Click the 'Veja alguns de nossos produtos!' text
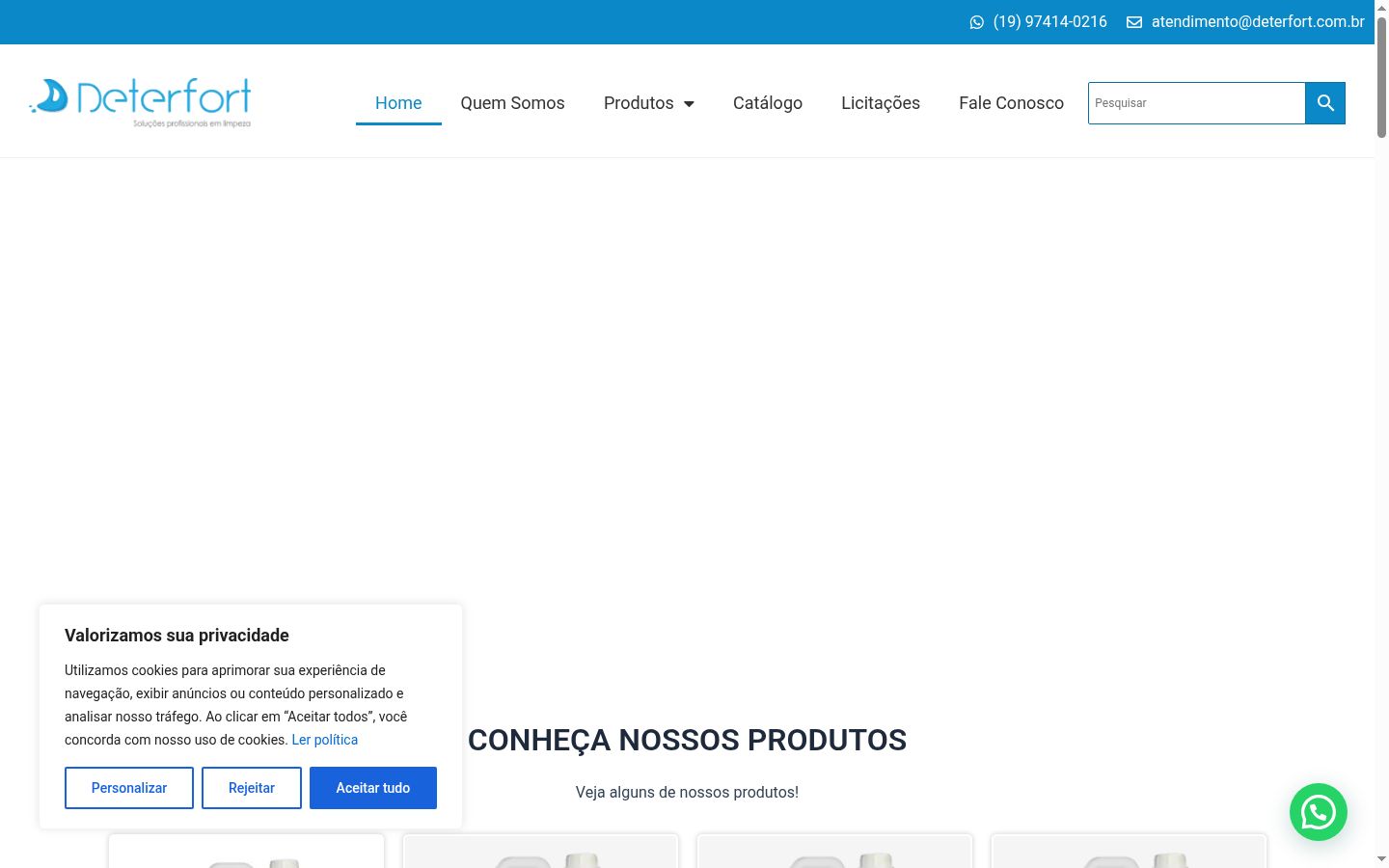The height and width of the screenshot is (868, 1389). (687, 792)
